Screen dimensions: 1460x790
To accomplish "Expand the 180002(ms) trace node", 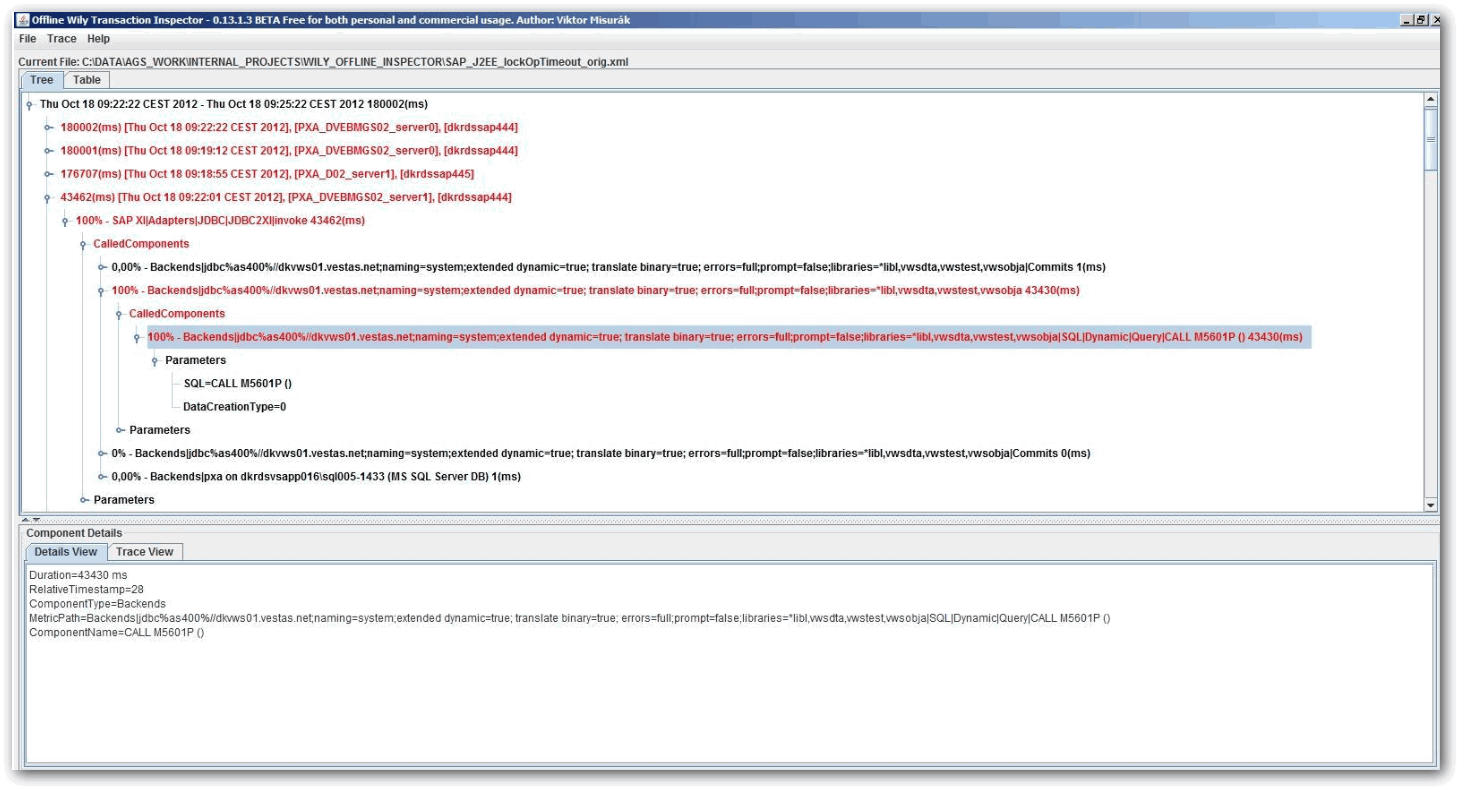I will tap(49, 127).
